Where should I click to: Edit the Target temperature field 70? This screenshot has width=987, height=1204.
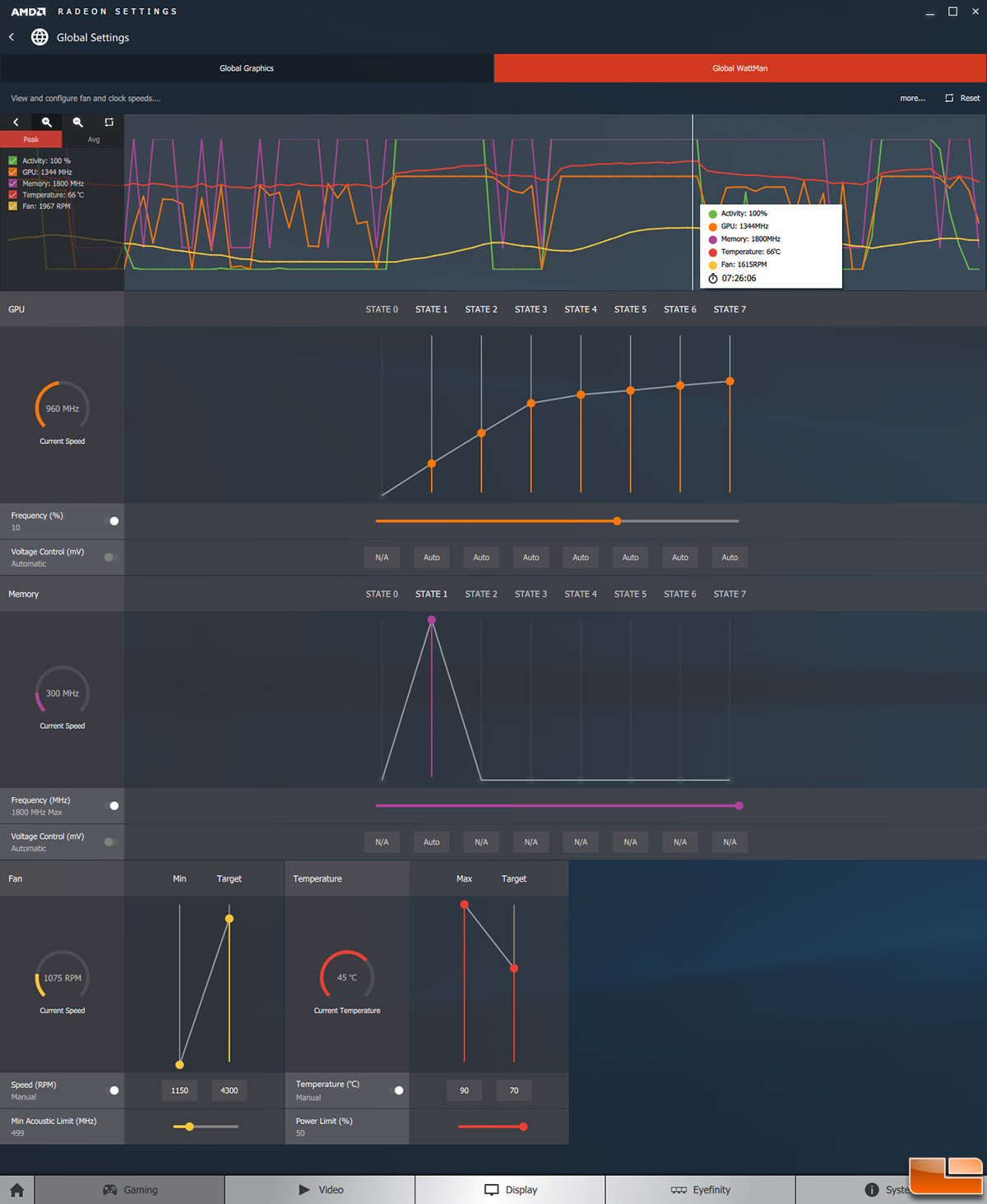click(x=514, y=1091)
